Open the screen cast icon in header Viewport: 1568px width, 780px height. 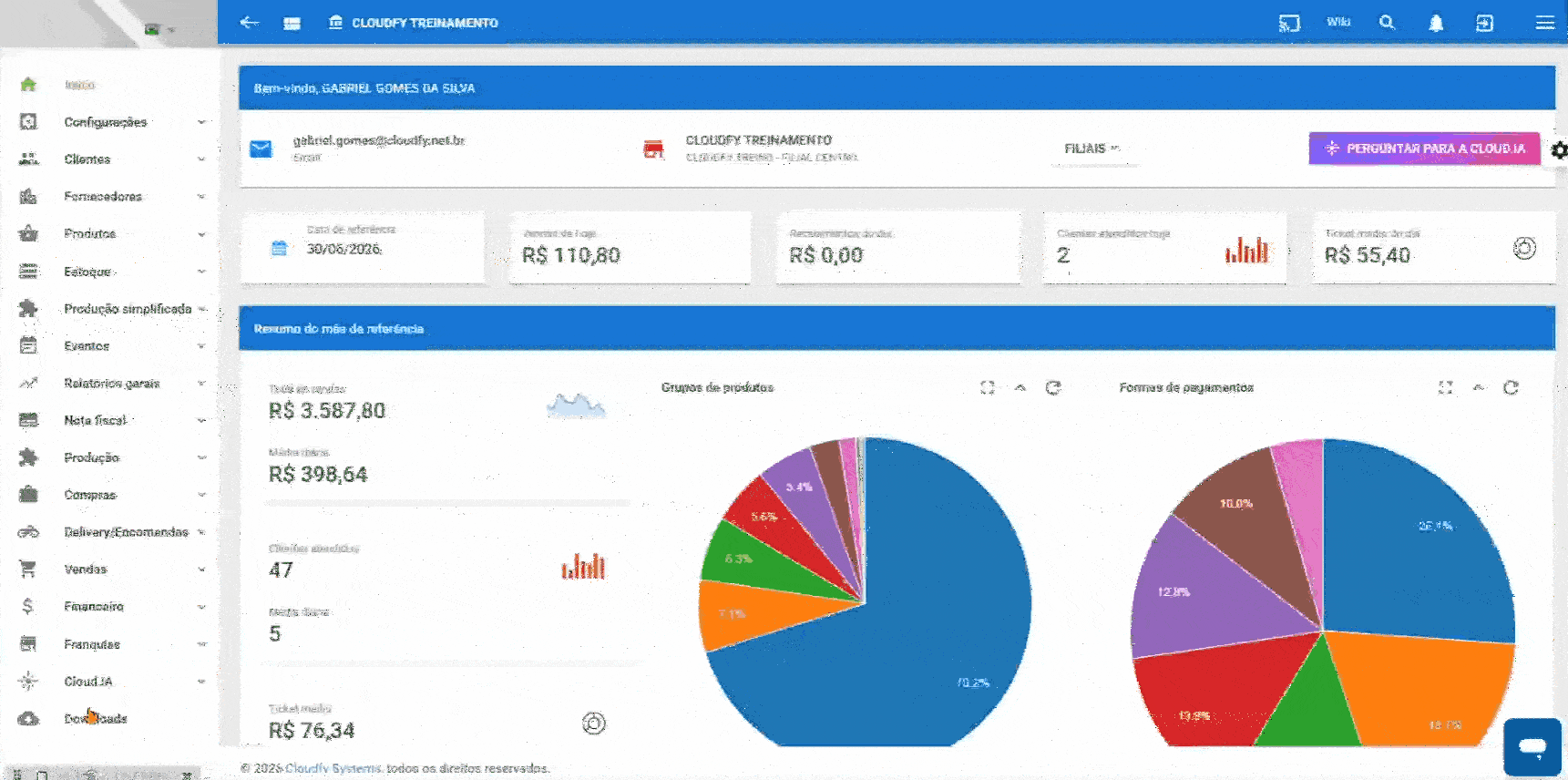1289,23
